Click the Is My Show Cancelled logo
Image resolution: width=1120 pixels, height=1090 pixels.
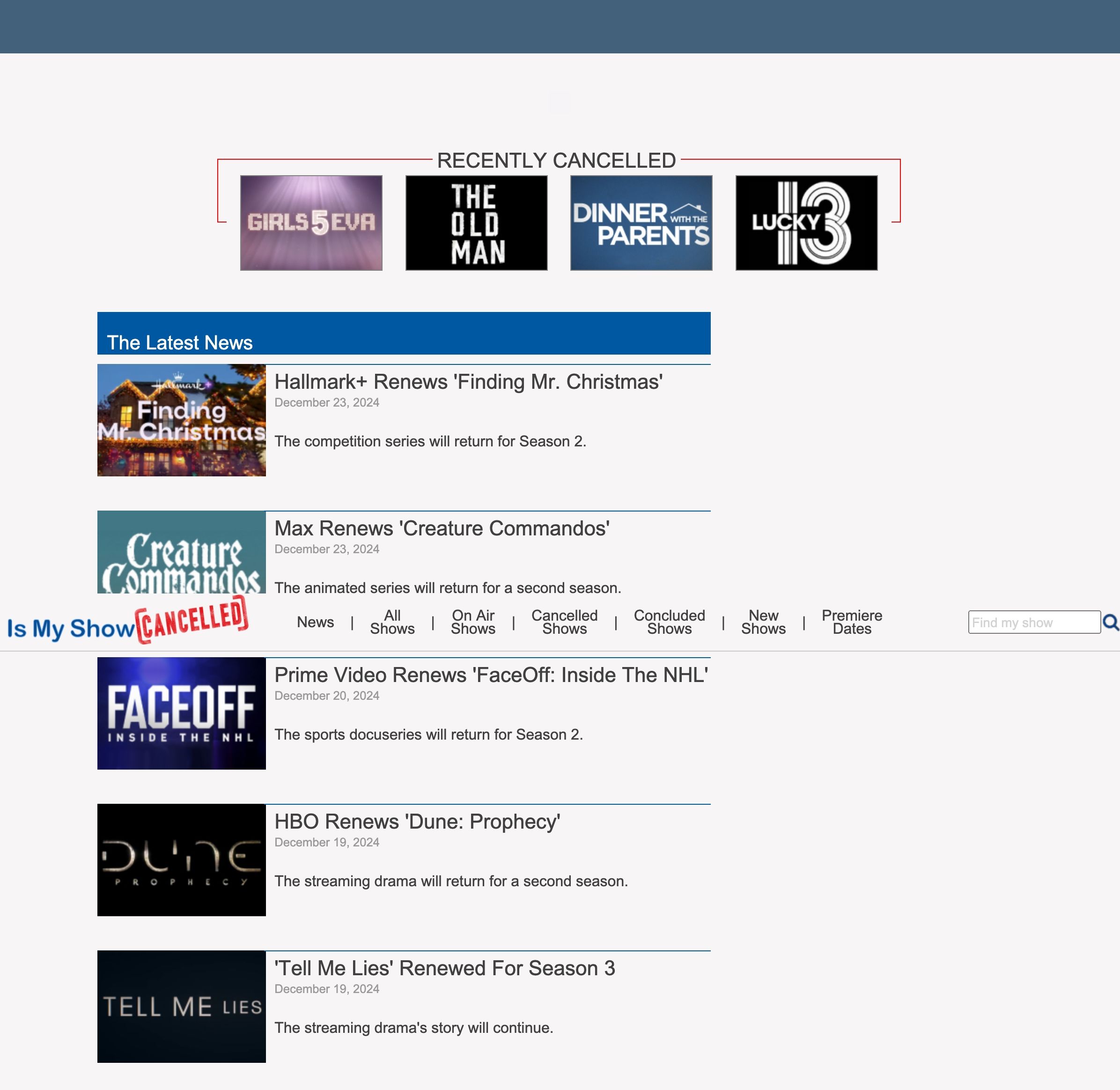click(x=128, y=622)
